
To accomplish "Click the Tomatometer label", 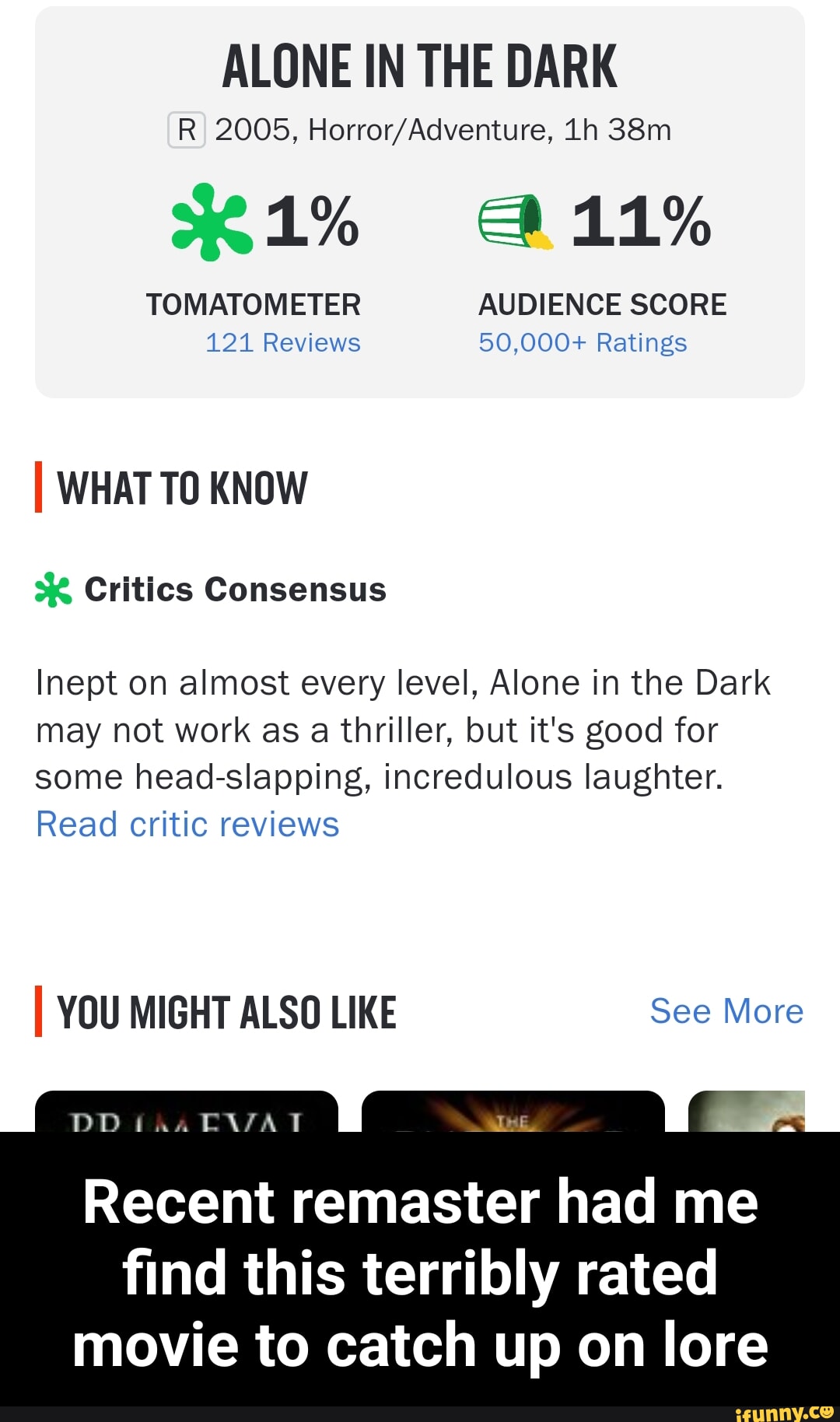I will 253,305.
